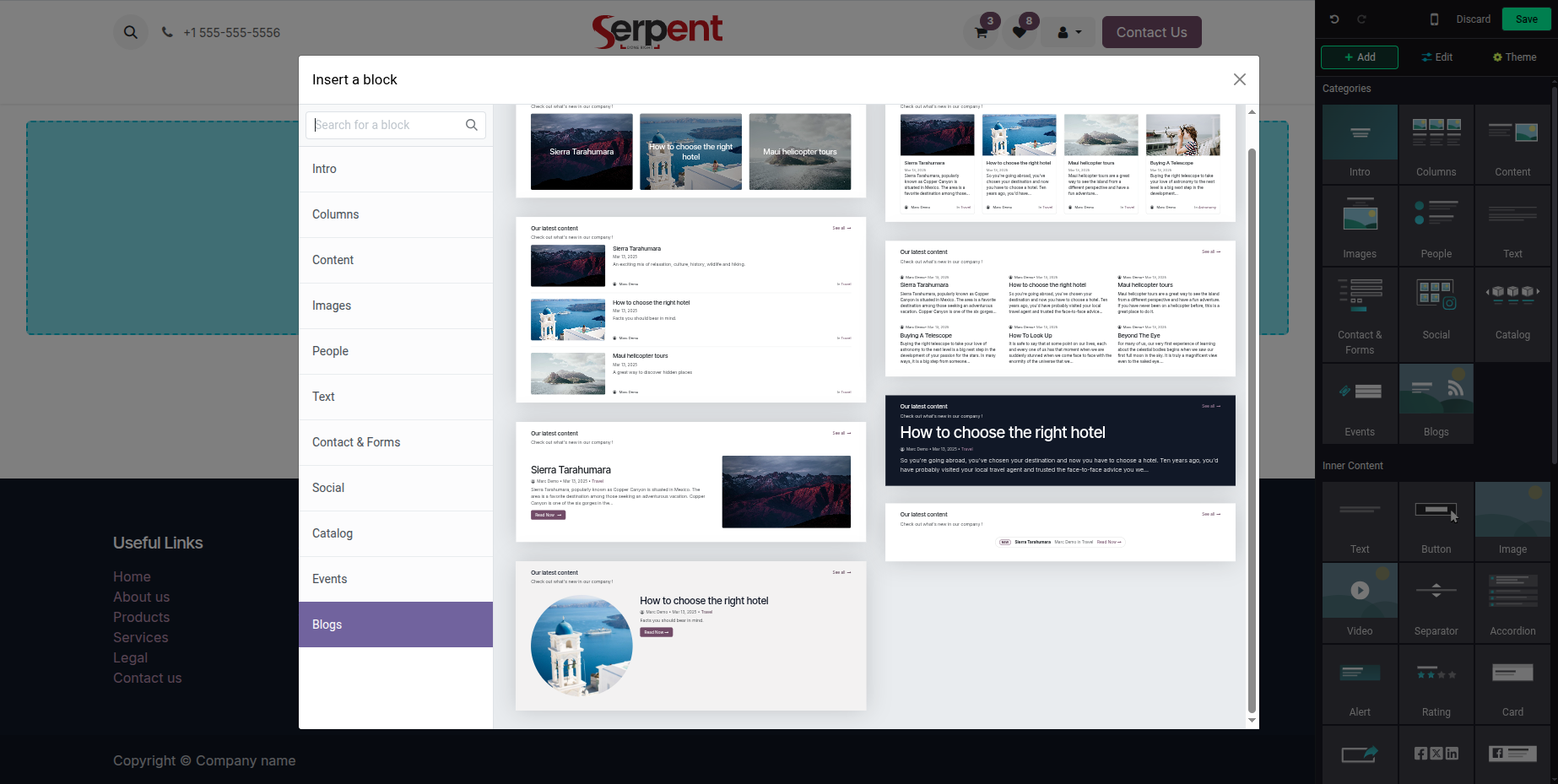Choose the text-only six posts grid block
Screen dimensions: 1558x784
1060,309
